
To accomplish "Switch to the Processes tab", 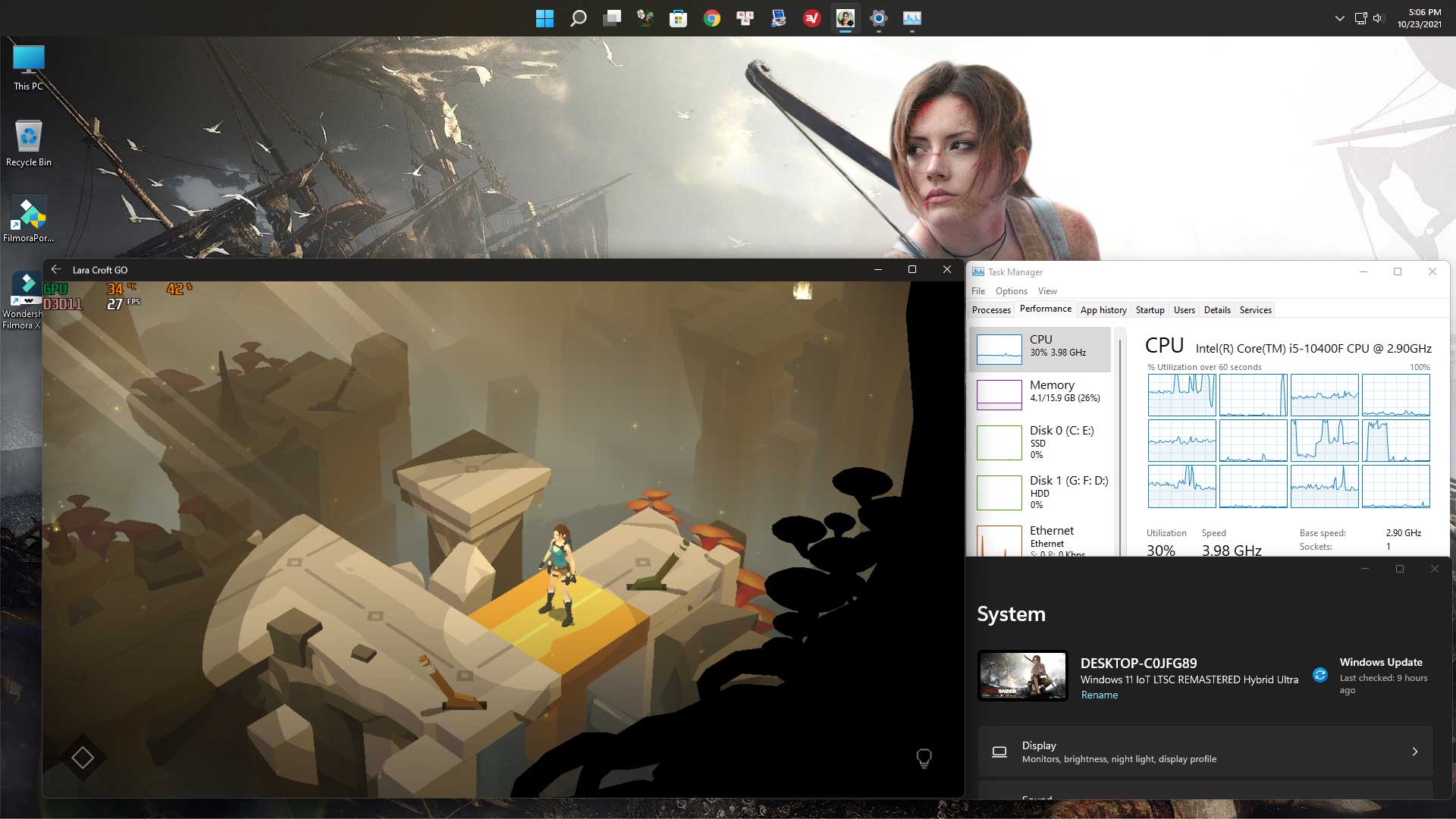I will point(991,310).
